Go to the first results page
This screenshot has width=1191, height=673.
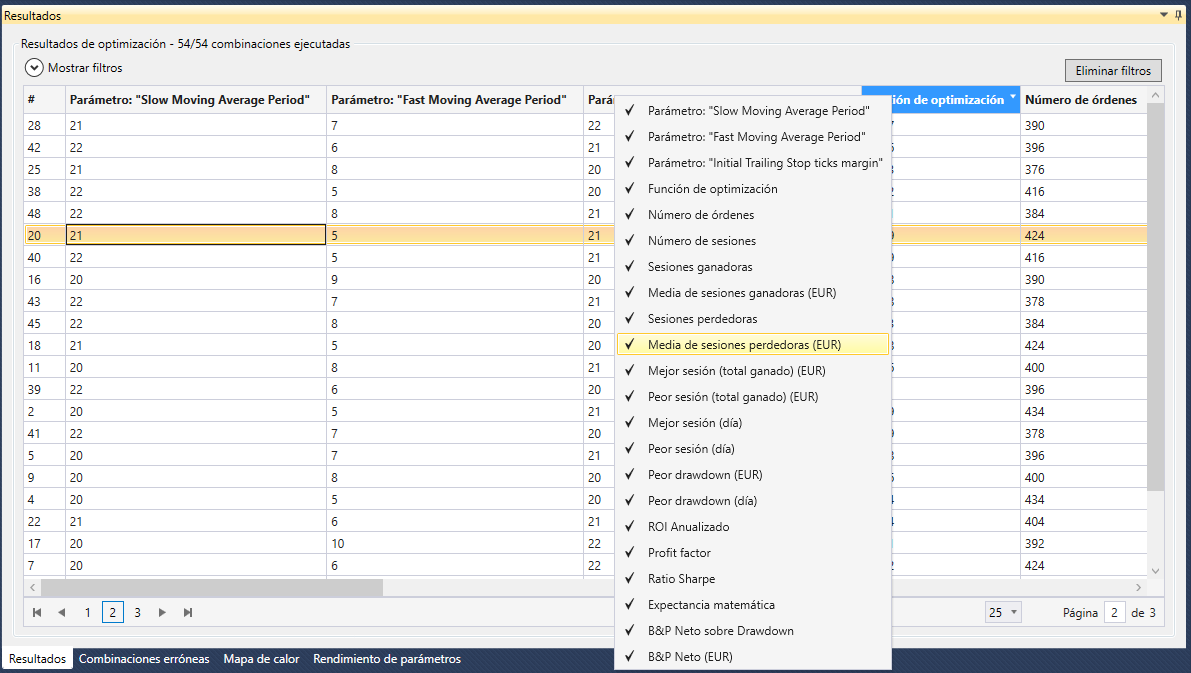[x=37, y=612]
